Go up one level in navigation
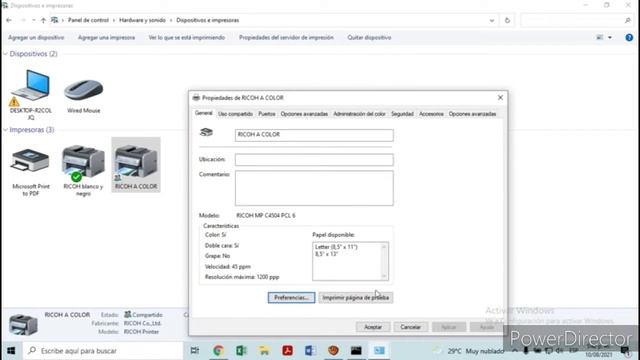The width and height of the screenshot is (640, 360). coord(43,20)
